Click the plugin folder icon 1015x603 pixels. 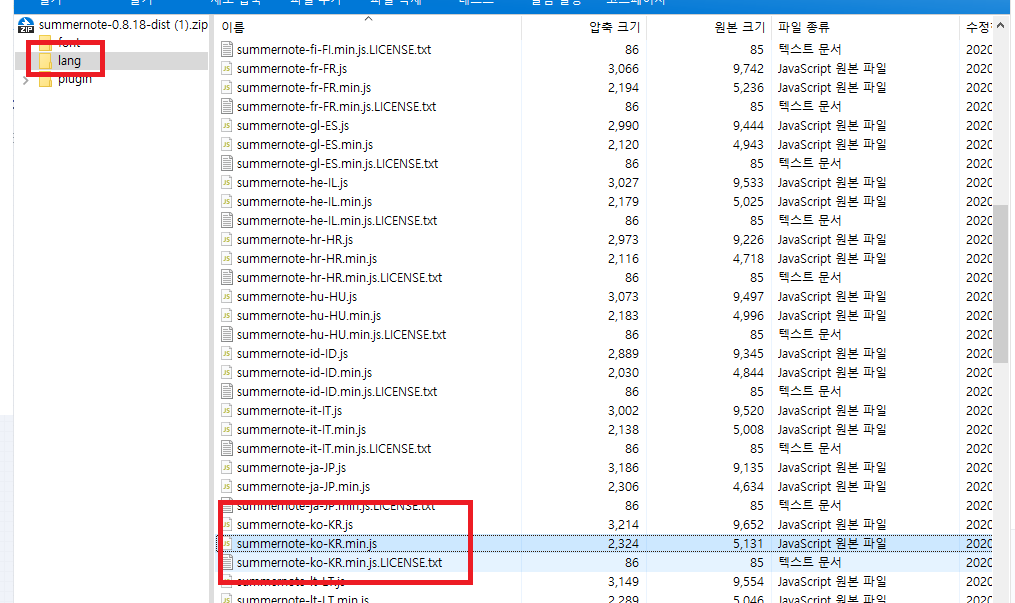pos(45,80)
